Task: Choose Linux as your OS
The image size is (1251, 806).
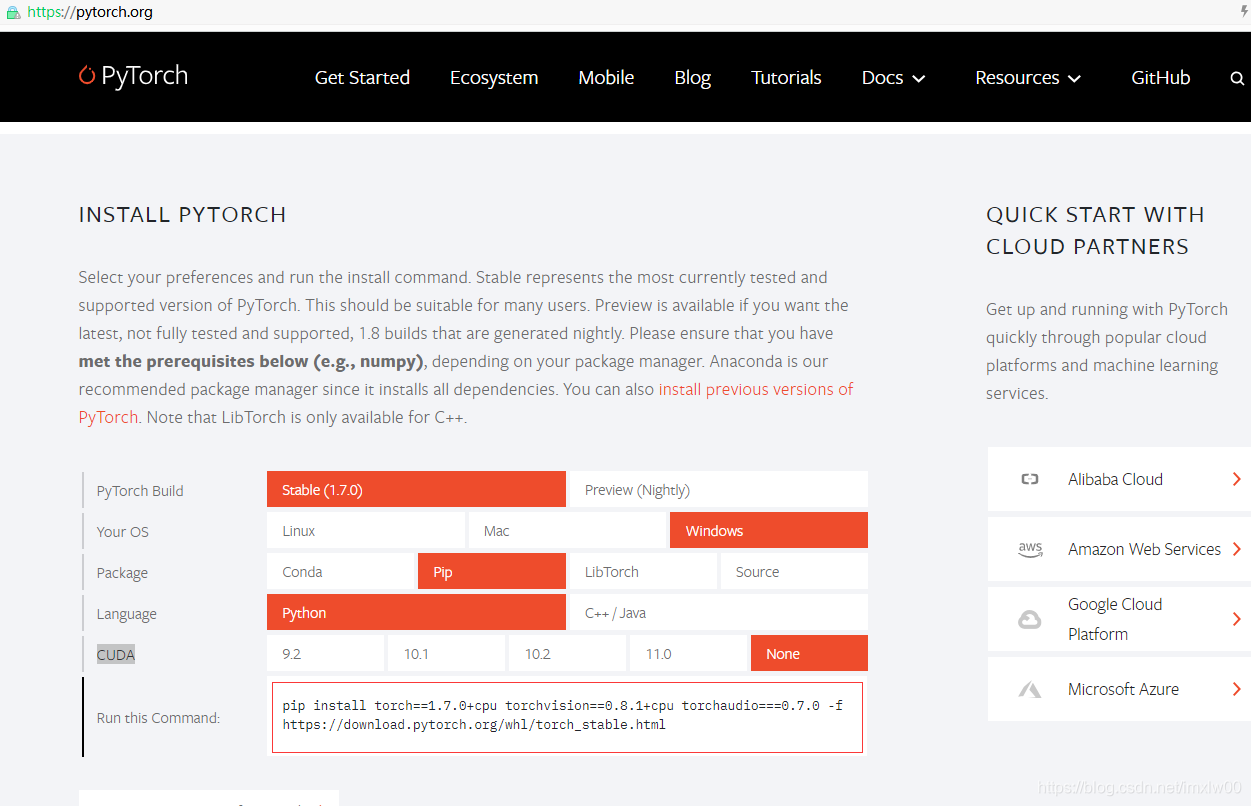Action: (x=366, y=531)
